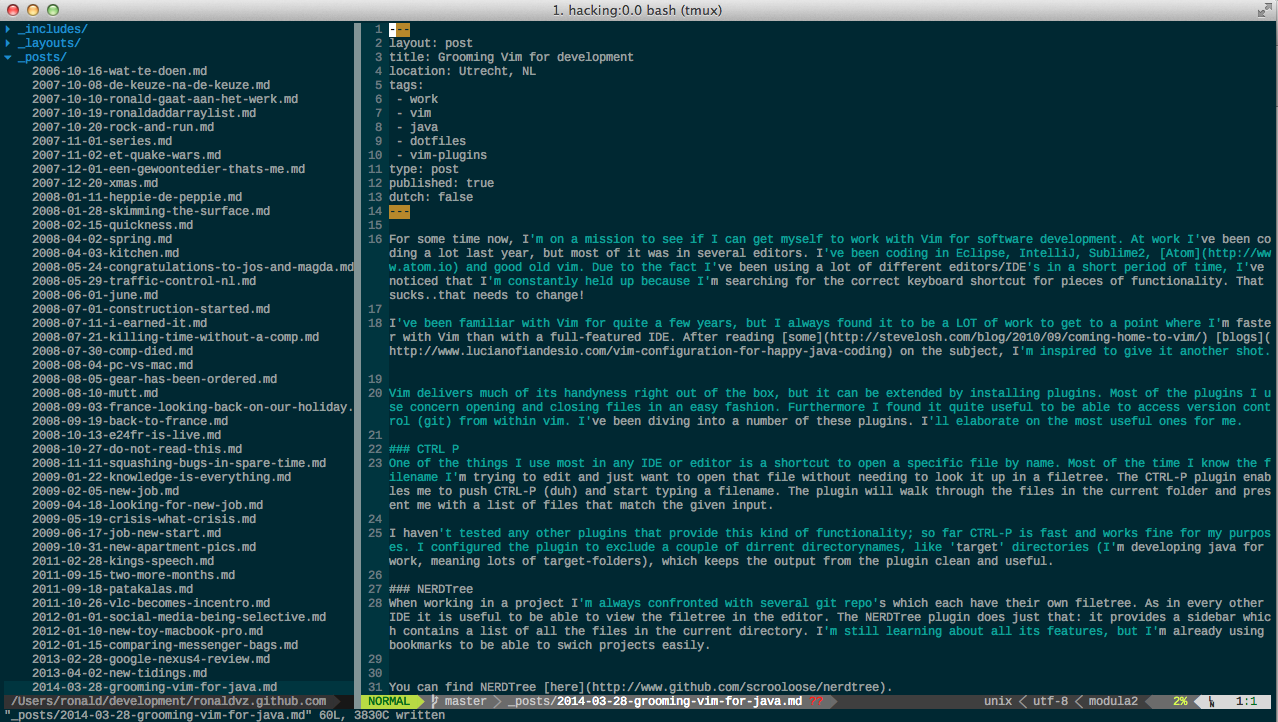The image size is (1278, 722).
Task: Select 2011-09-18-patakalas.md
Action: click(x=112, y=589)
